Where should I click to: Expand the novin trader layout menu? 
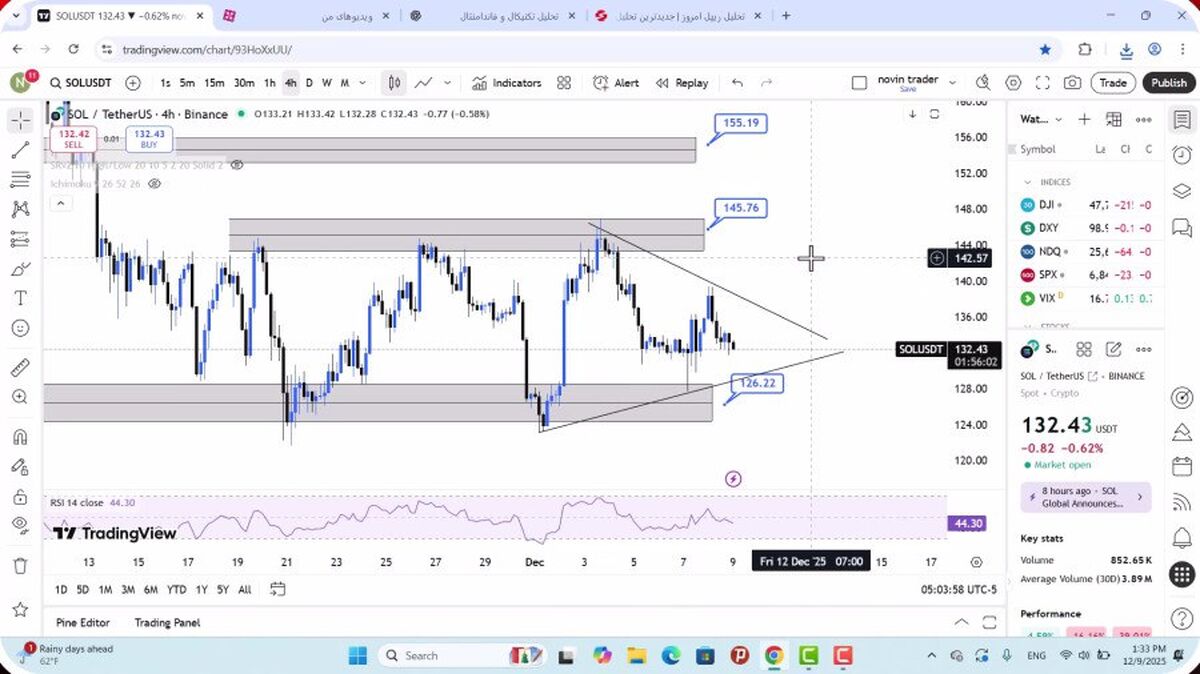(951, 83)
